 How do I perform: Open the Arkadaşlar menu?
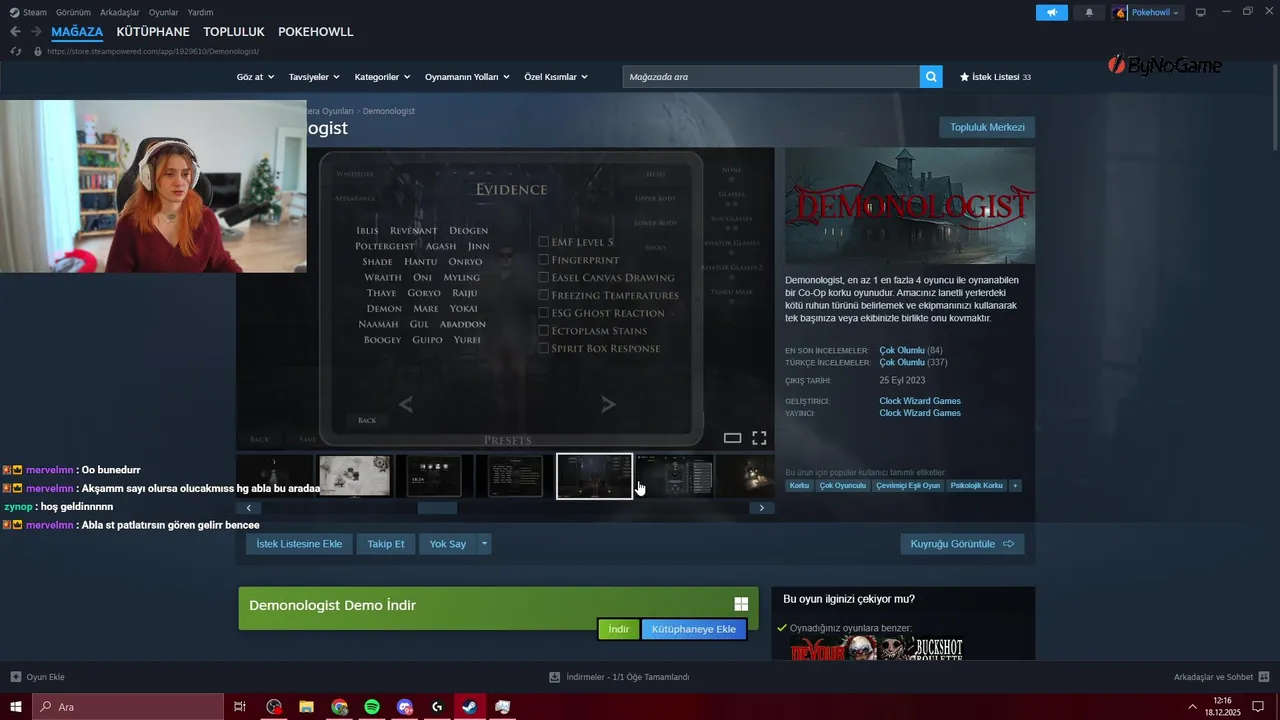[x=120, y=12]
